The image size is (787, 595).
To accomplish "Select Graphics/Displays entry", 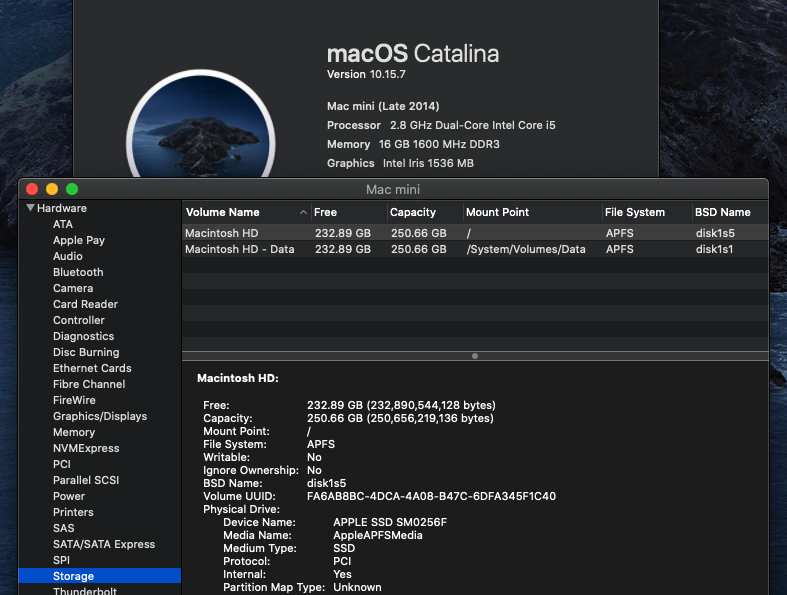I will click(100, 416).
